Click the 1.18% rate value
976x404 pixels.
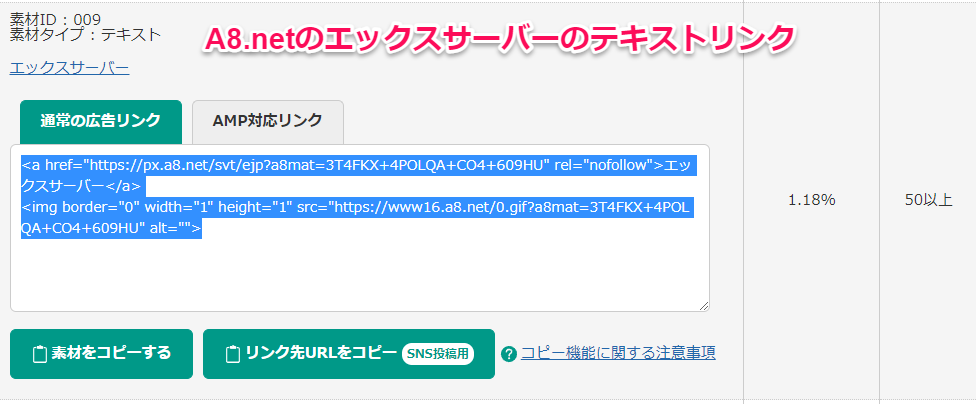[x=811, y=200]
